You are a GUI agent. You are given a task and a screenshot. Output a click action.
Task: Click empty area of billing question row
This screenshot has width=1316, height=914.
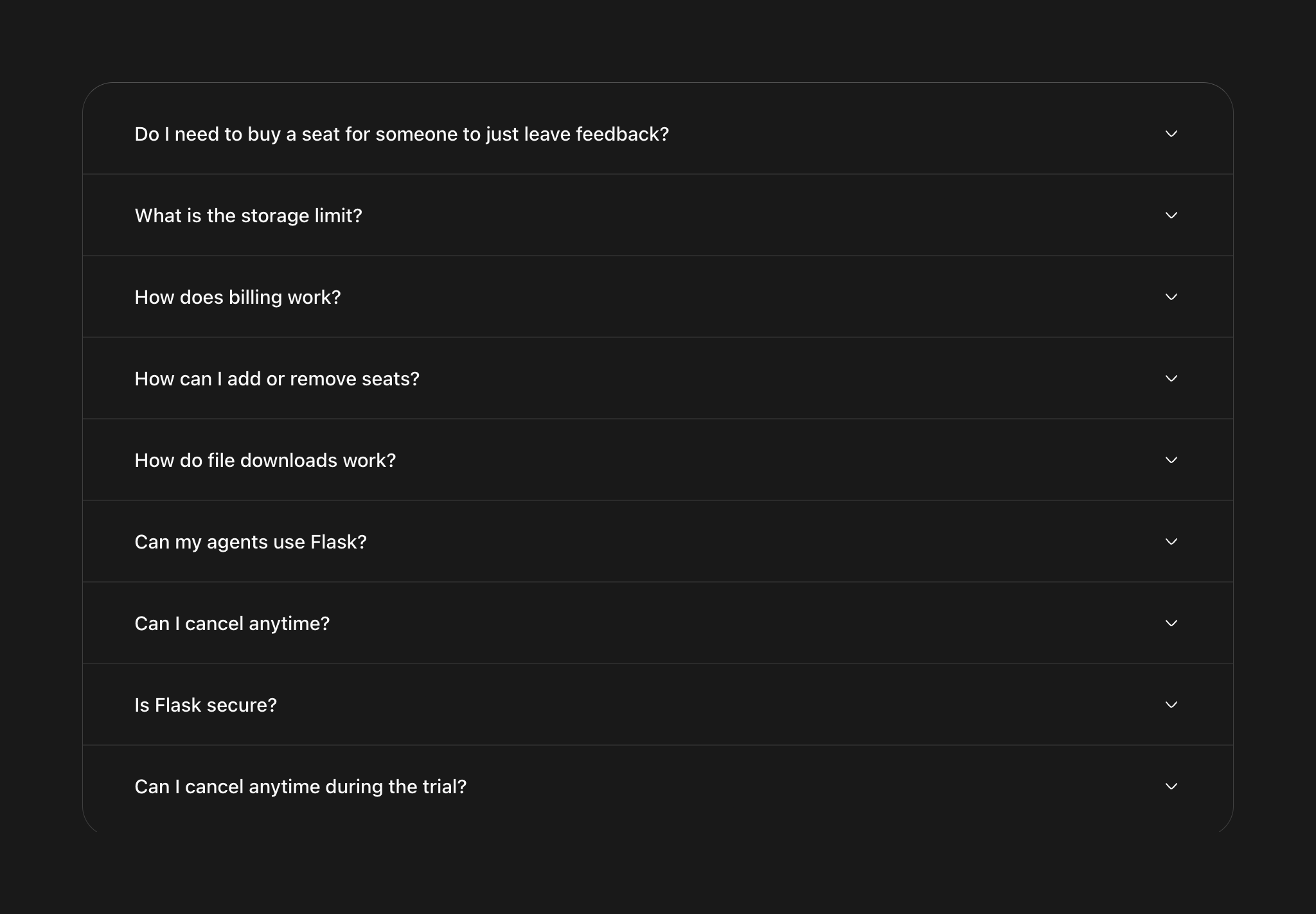coord(739,297)
